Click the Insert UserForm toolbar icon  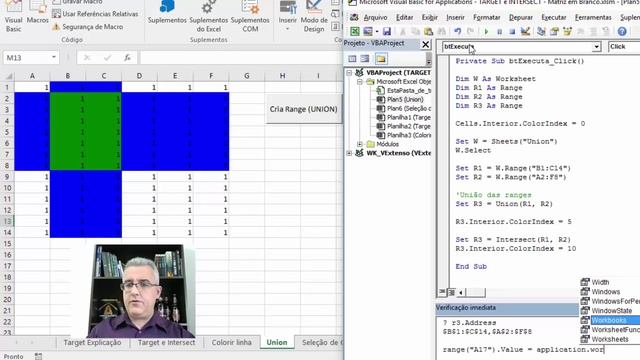pyautogui.click(x=368, y=31)
